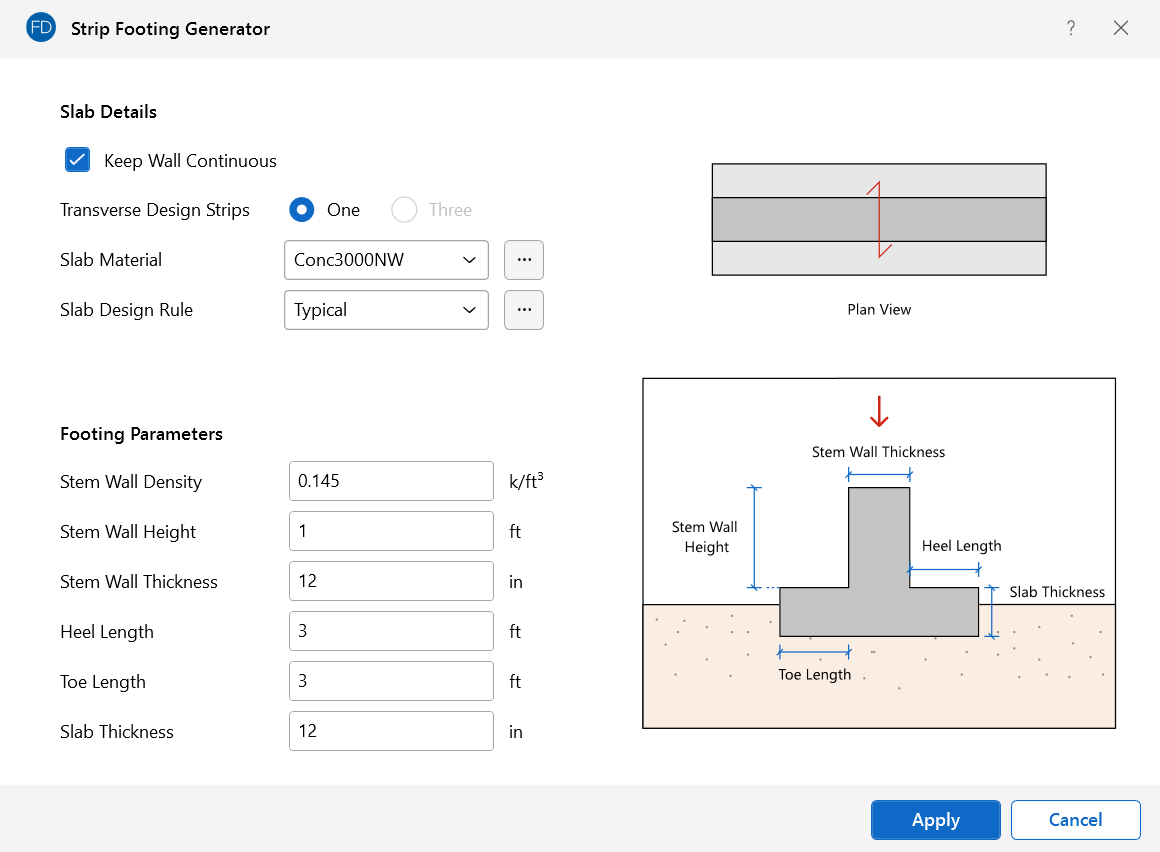1160x852 pixels.
Task: Click the Stem Wall Thickness input box
Action: pos(391,581)
